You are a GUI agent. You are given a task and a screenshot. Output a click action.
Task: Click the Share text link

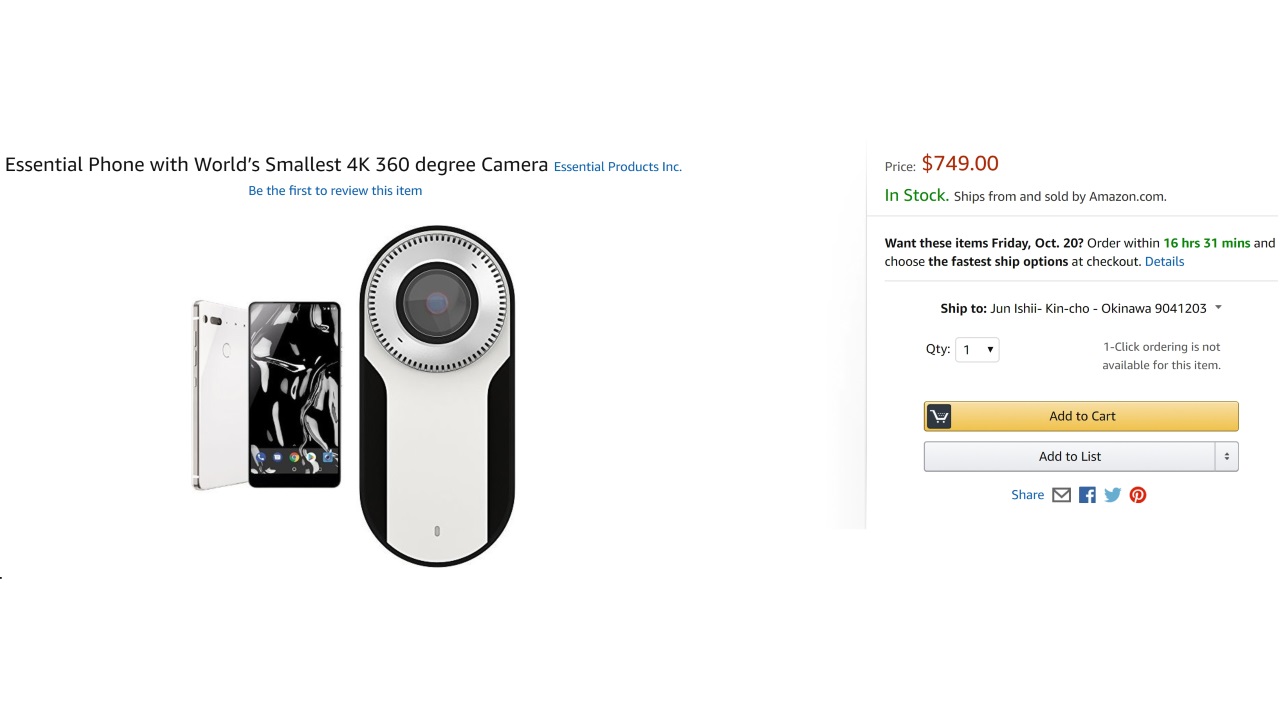tap(1027, 495)
